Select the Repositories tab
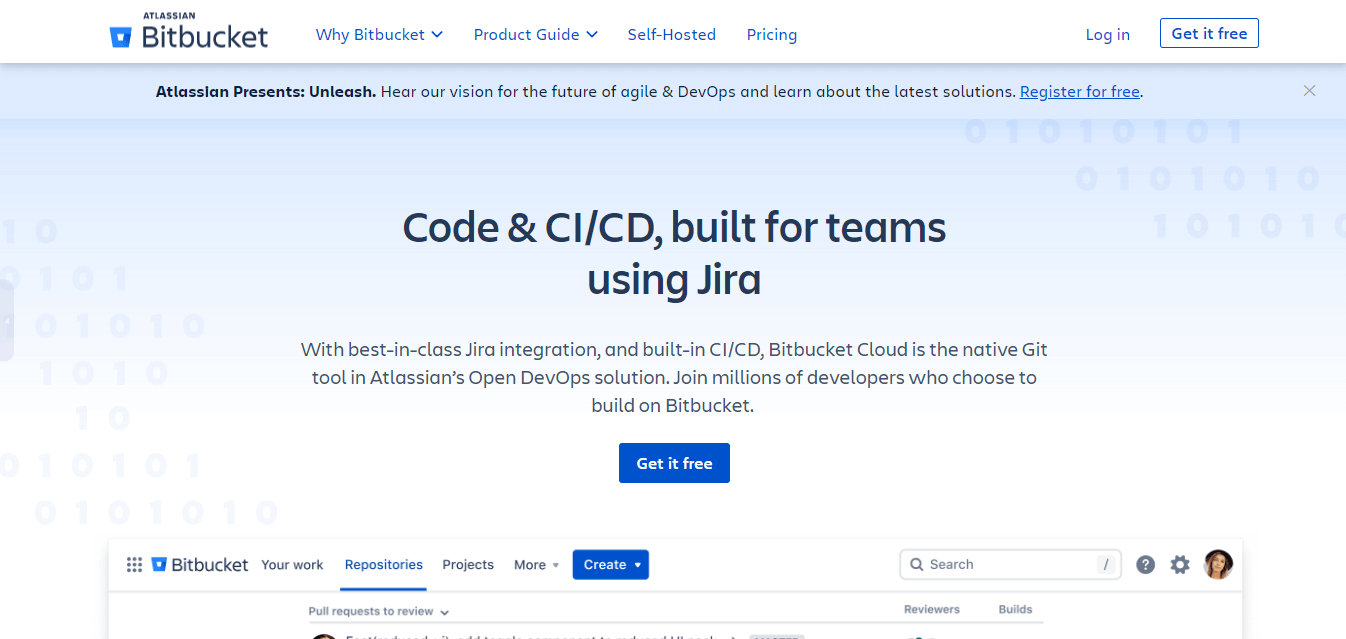Screen dimensions: 1346x639 pyautogui.click(x=384, y=565)
